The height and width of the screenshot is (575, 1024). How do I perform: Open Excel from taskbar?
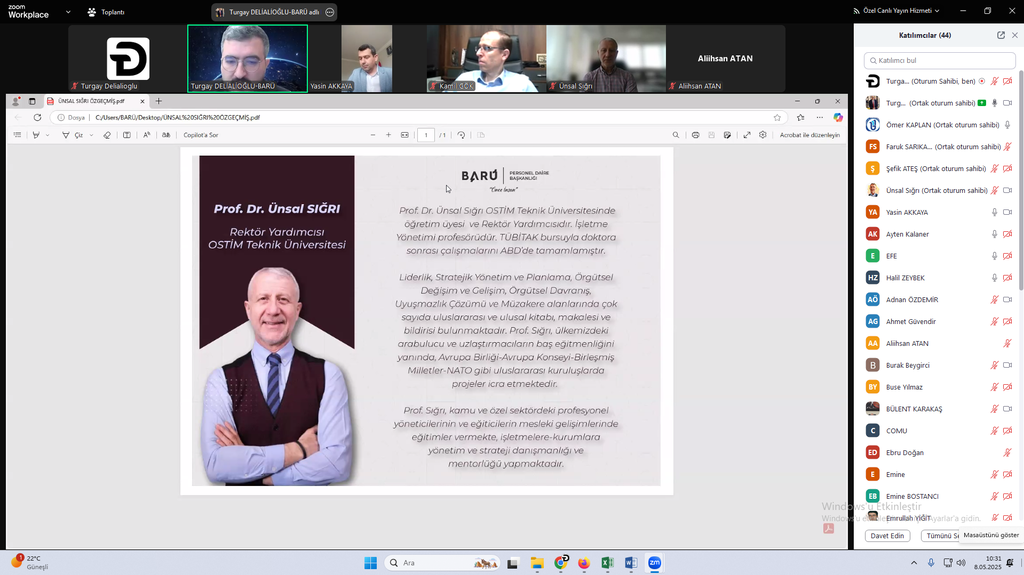click(607, 563)
